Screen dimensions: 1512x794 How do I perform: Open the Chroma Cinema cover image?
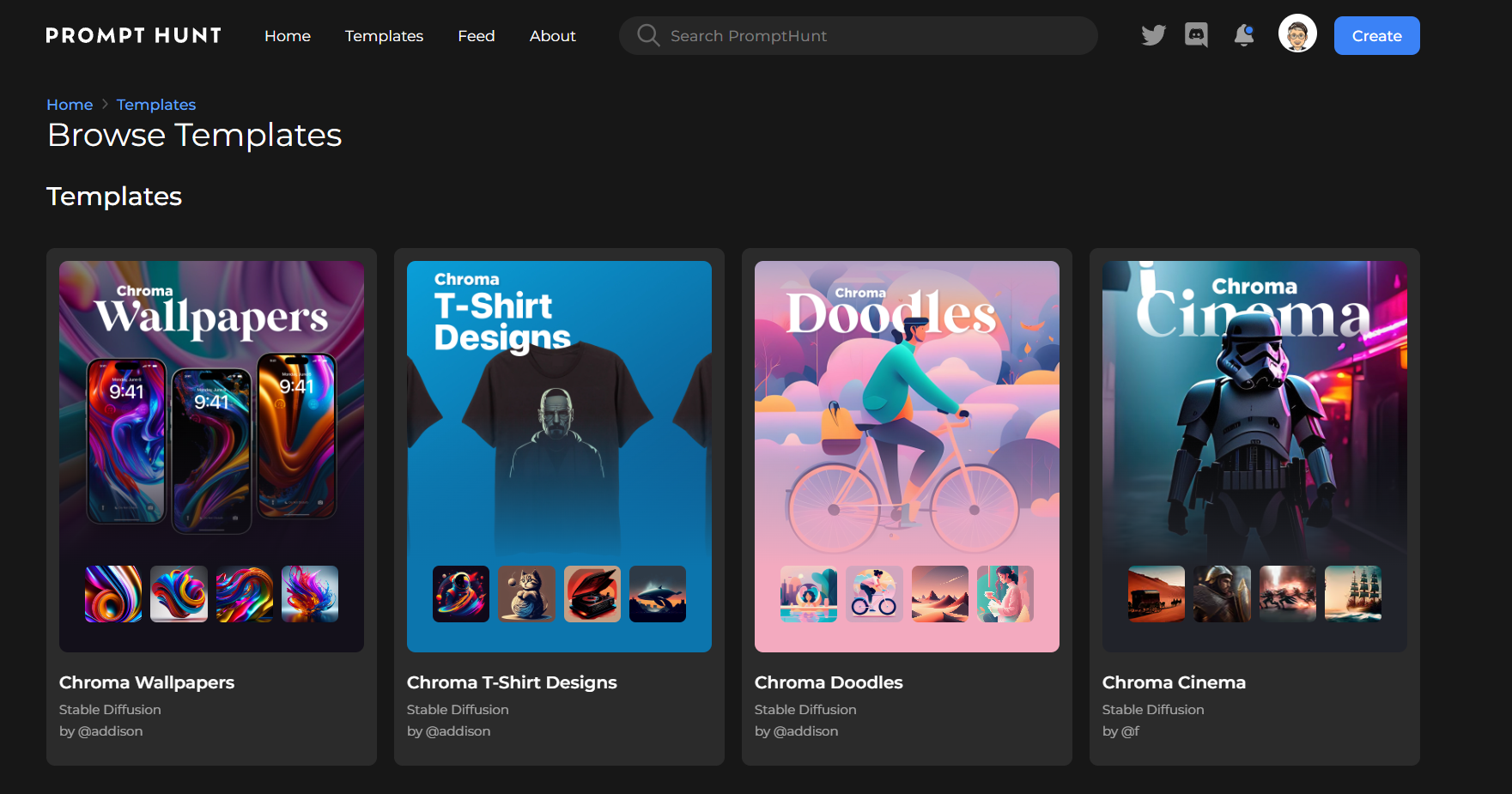1254,456
